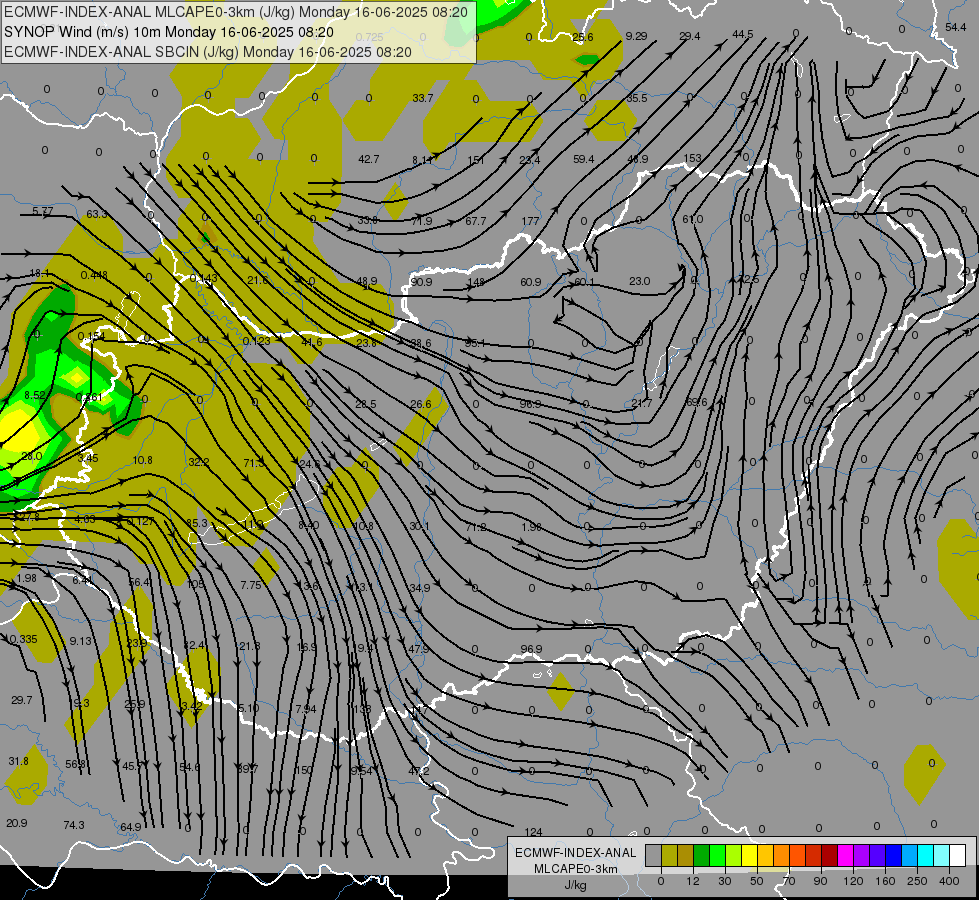979x900 pixels.
Task: Click the map value '177'
Action: click(530, 220)
